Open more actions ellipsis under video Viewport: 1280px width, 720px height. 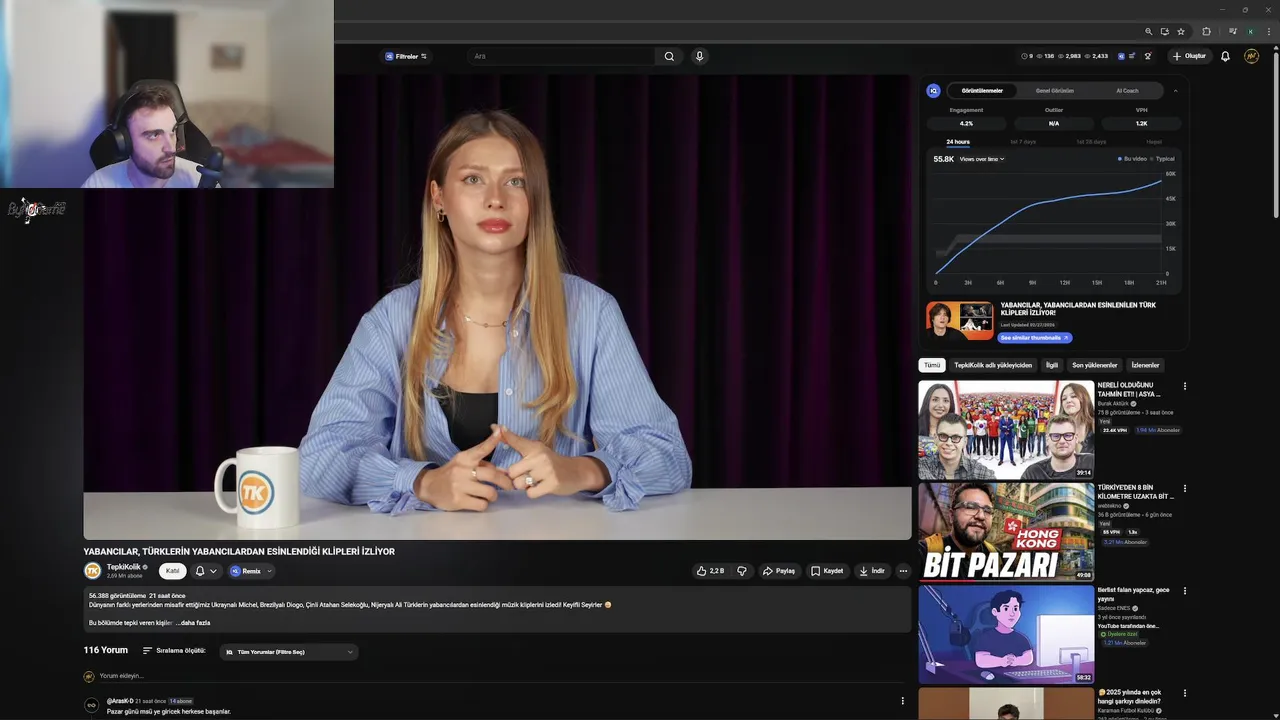[x=903, y=571]
